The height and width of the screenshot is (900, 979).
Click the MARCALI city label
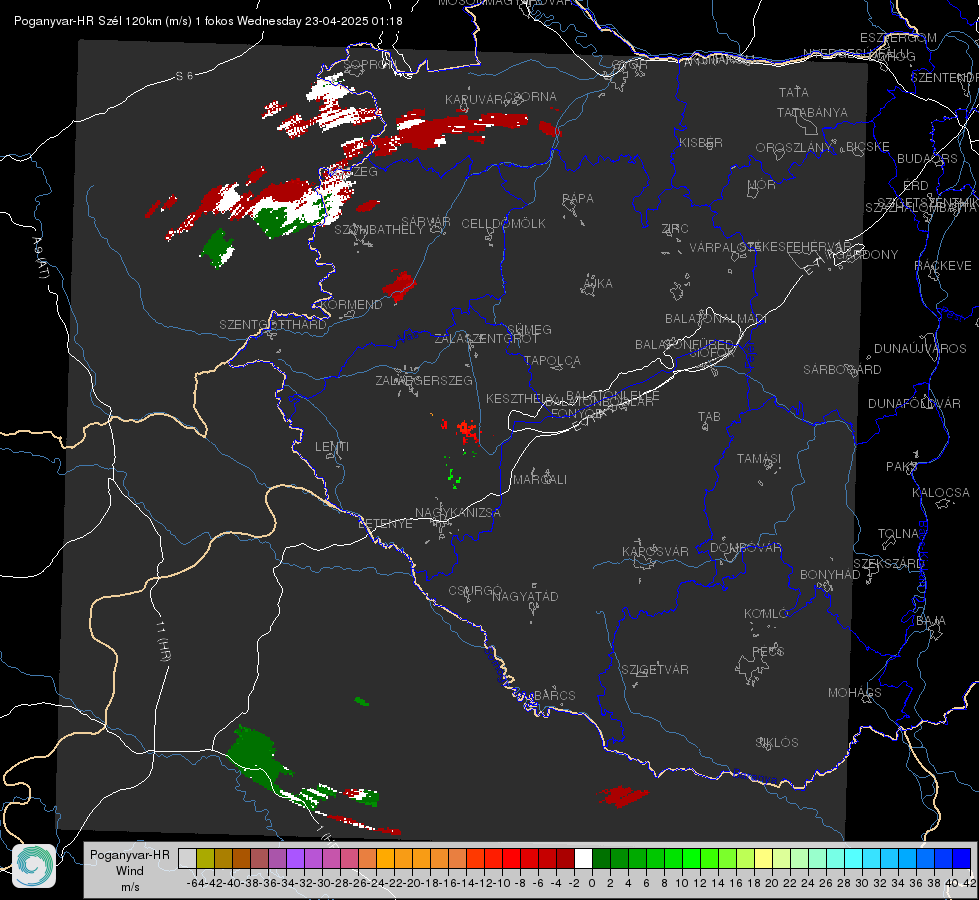(x=540, y=480)
